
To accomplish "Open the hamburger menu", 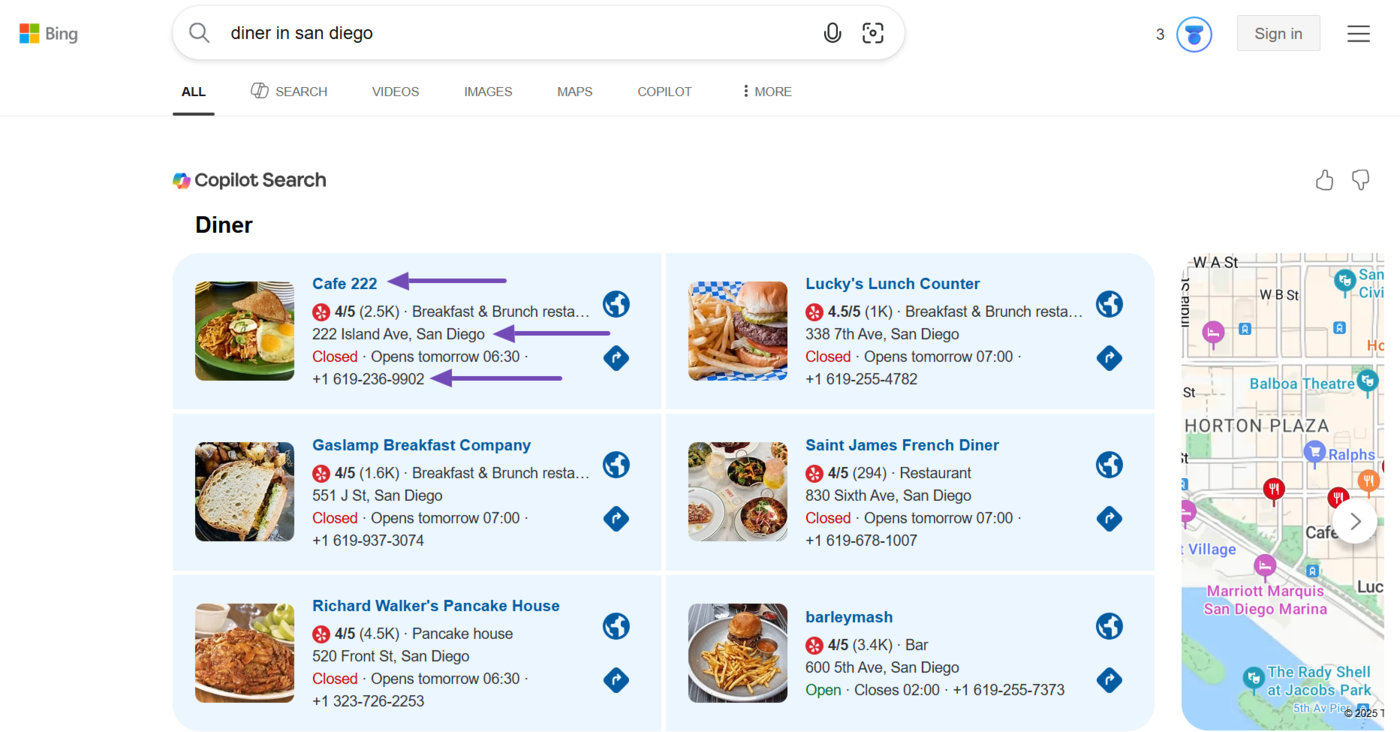I will (x=1358, y=33).
